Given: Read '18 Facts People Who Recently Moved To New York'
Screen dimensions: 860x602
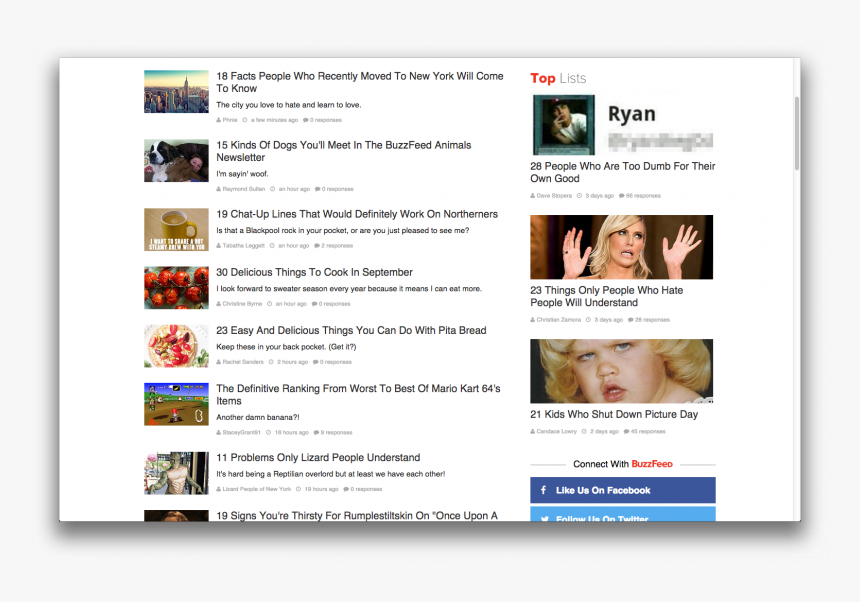Looking at the screenshot, I should (x=359, y=82).
